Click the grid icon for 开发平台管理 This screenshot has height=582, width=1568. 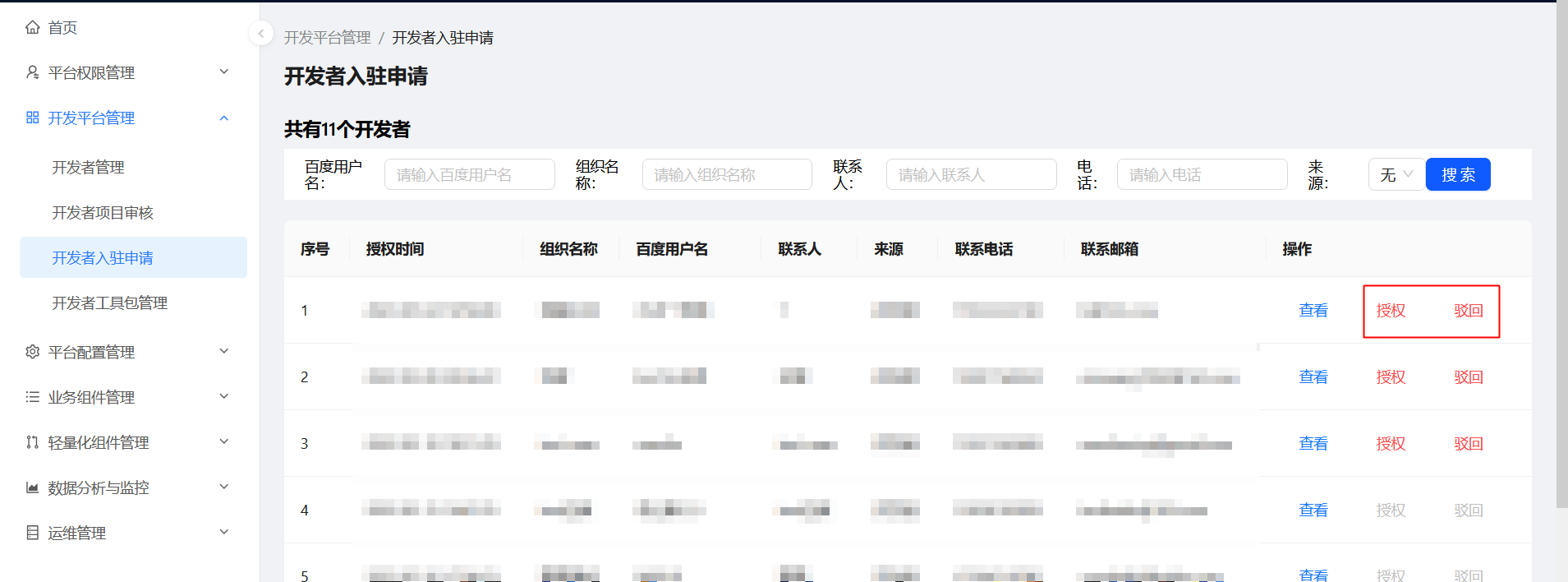[x=33, y=118]
